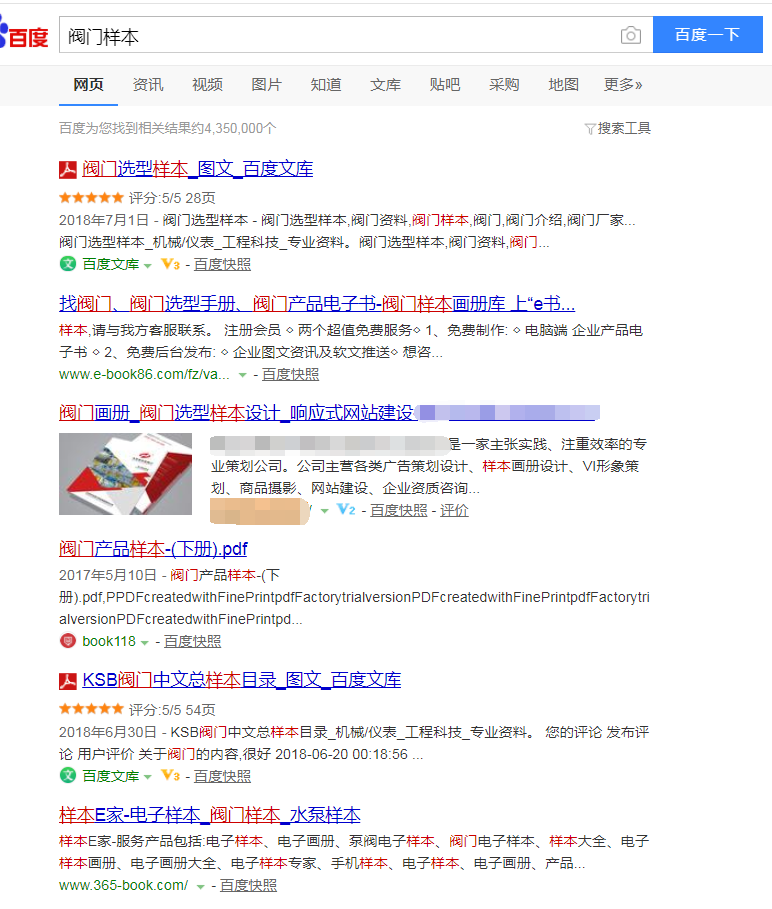
Task: Click book118 source link
Action: click(109, 641)
